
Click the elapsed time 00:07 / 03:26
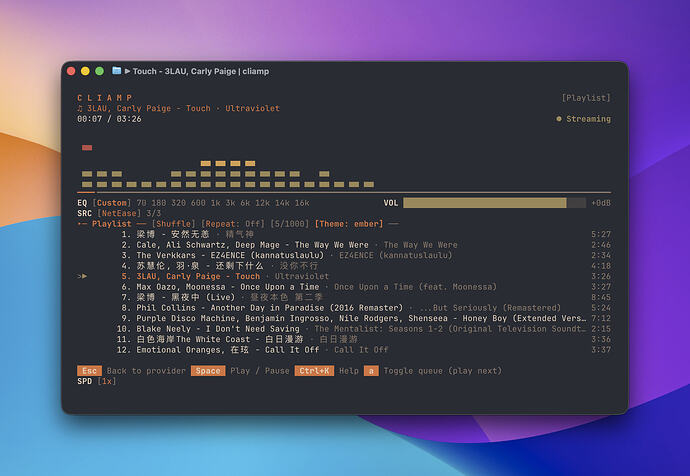109,119
